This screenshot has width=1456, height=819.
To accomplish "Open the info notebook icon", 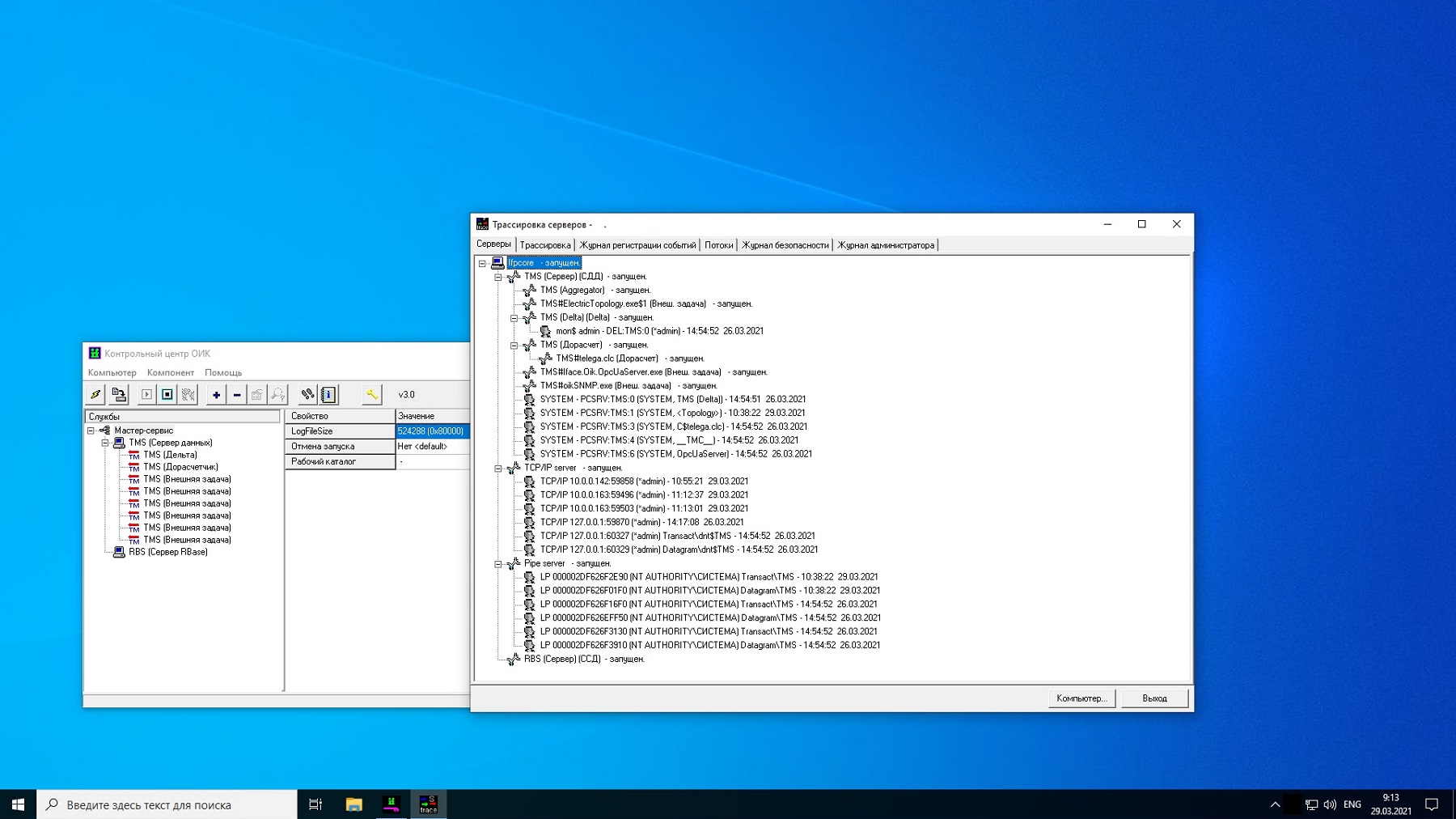I will [x=328, y=395].
